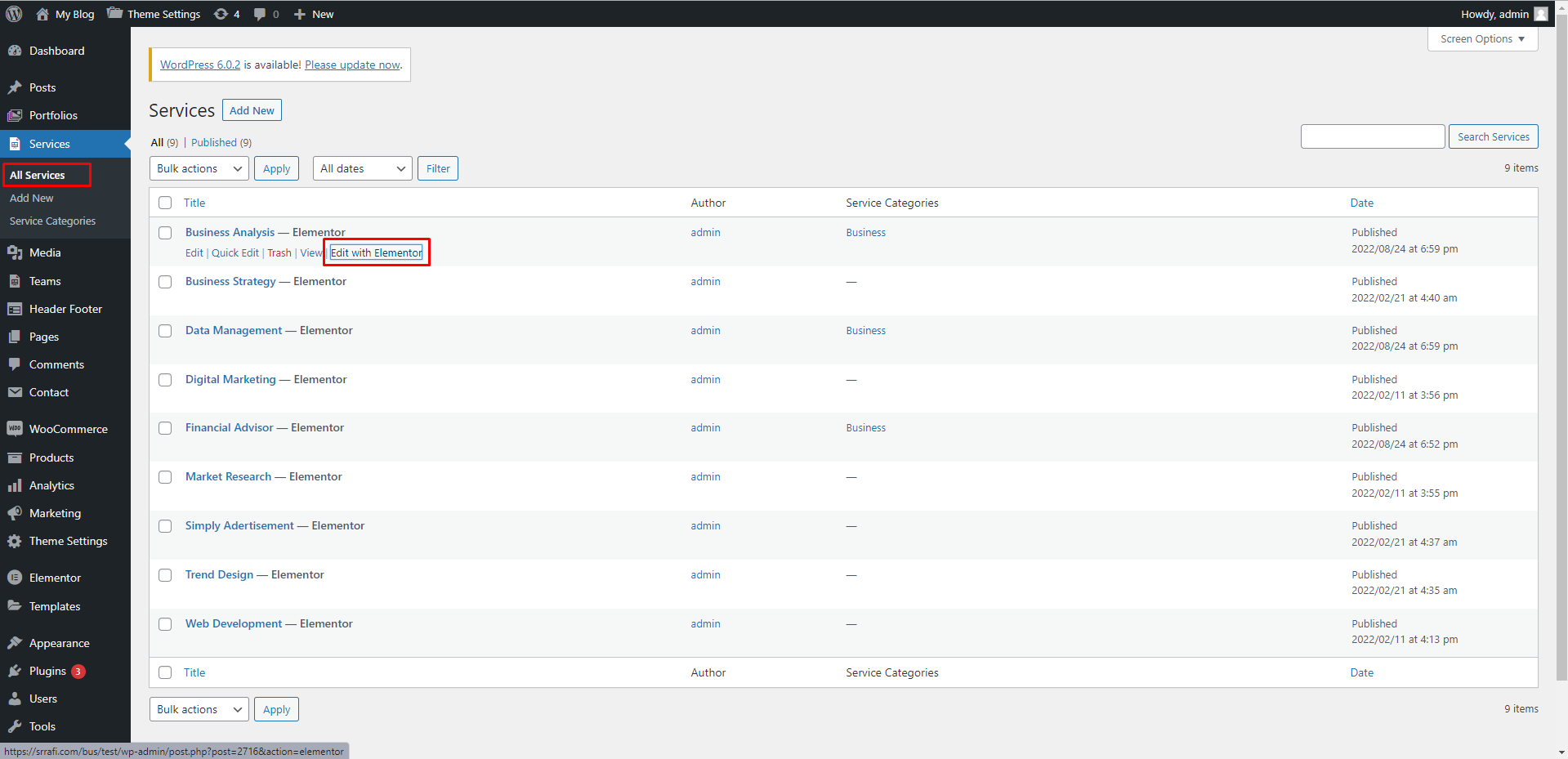Screen dimensions: 1568x759
Task: Click the Analytics bar chart icon
Action: [15, 485]
